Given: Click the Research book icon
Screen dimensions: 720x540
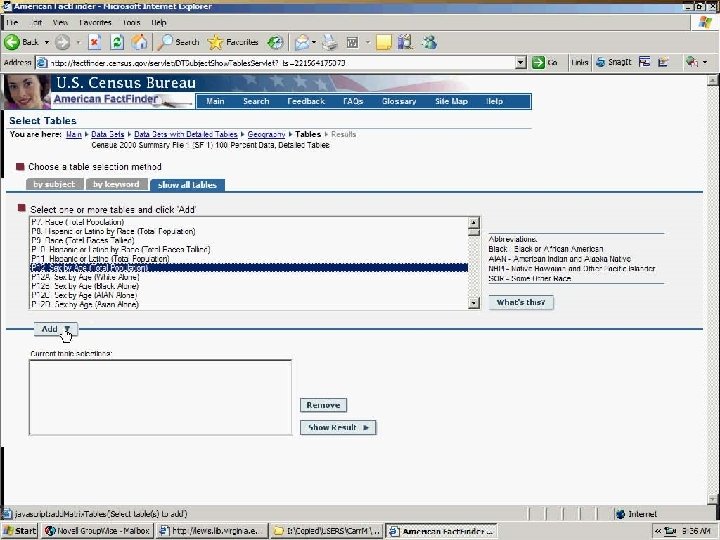Looking at the screenshot, I should point(405,42).
